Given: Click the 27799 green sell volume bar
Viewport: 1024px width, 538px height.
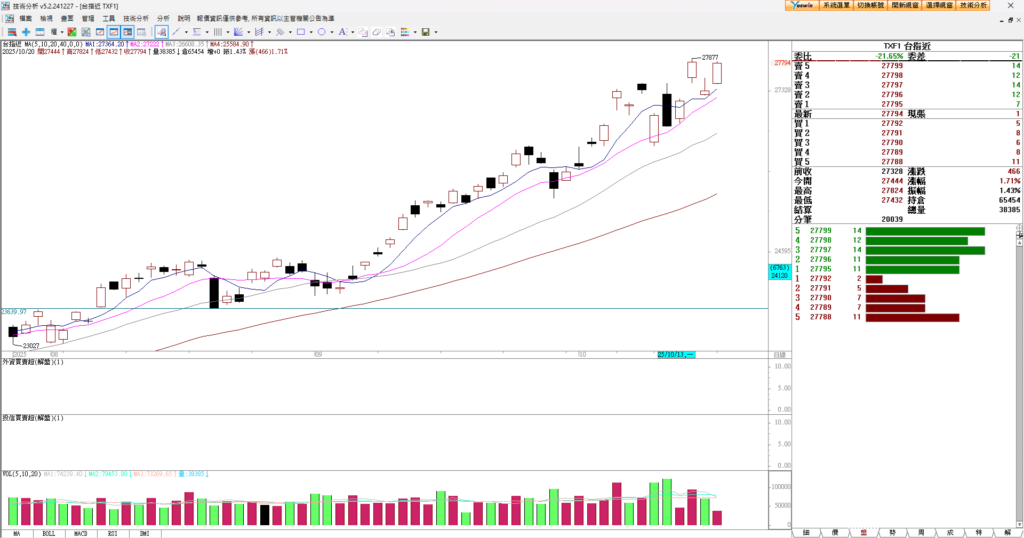Looking at the screenshot, I should (x=924, y=232).
